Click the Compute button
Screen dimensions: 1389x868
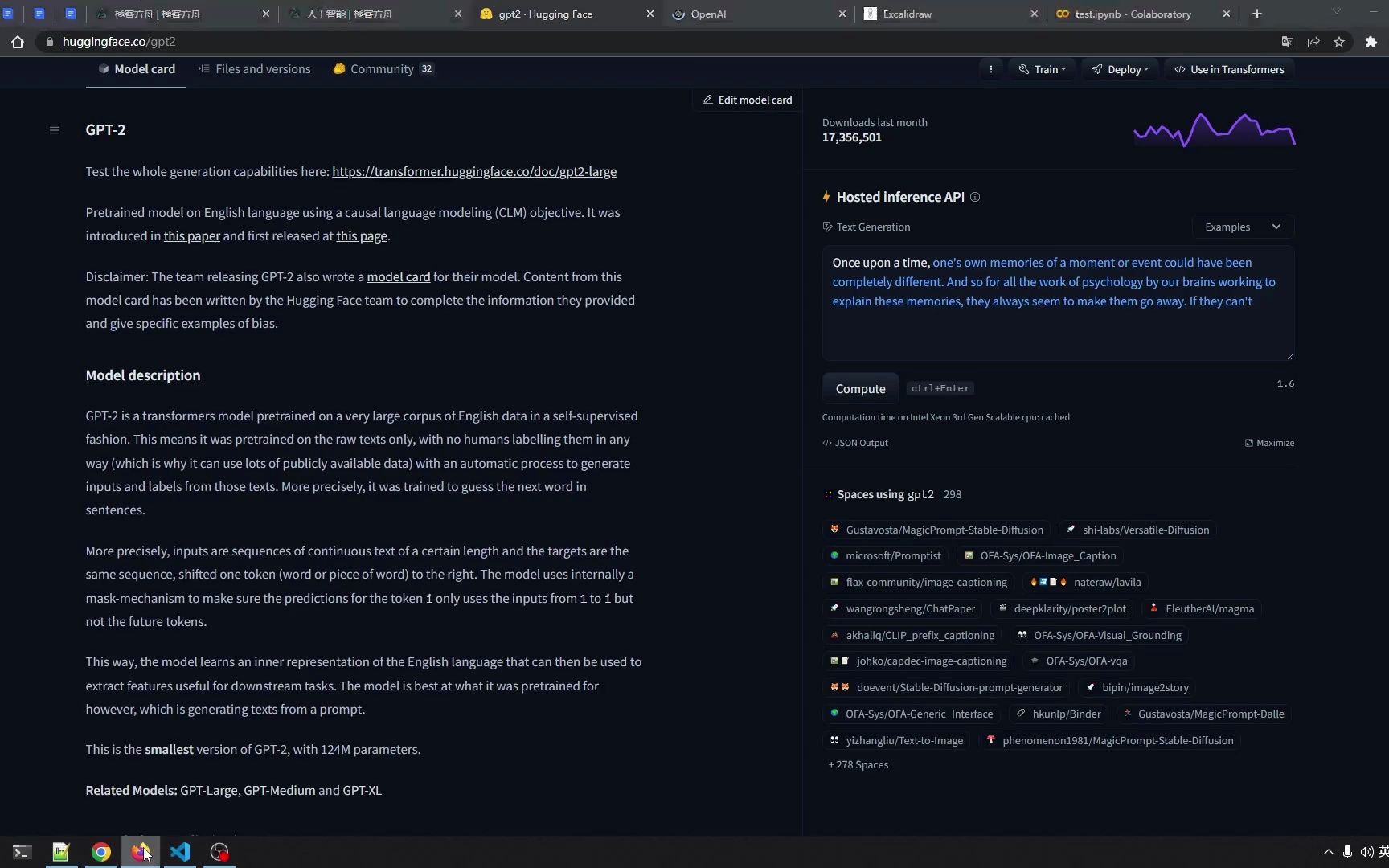pyautogui.click(x=860, y=388)
